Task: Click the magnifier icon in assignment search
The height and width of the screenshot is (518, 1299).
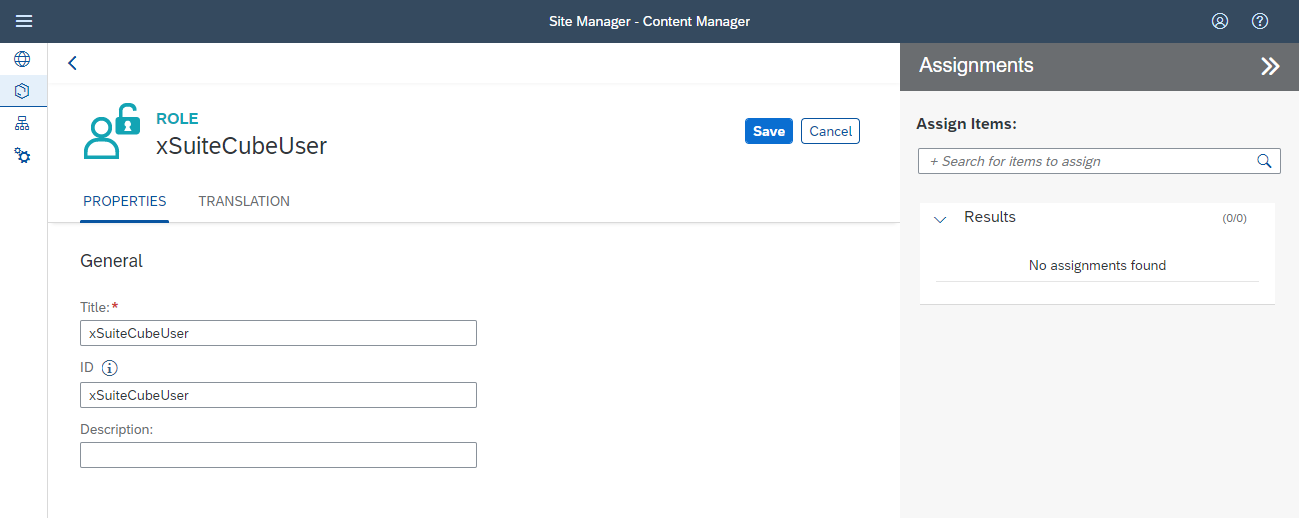Action: [1264, 161]
